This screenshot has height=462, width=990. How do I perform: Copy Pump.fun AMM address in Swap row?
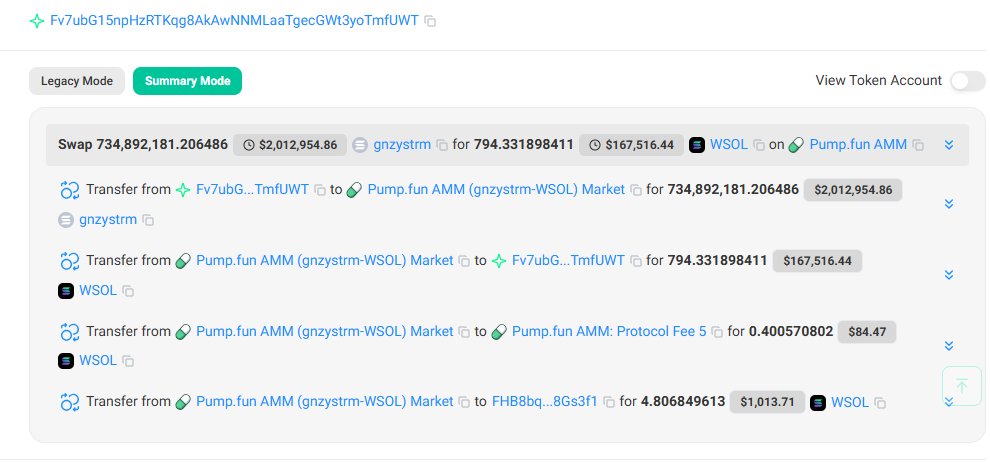tap(918, 145)
